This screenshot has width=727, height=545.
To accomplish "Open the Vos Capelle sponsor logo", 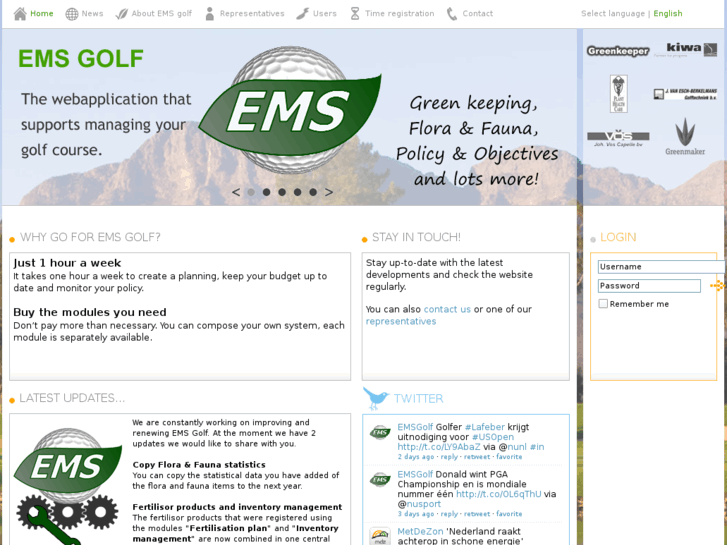I will 618,138.
